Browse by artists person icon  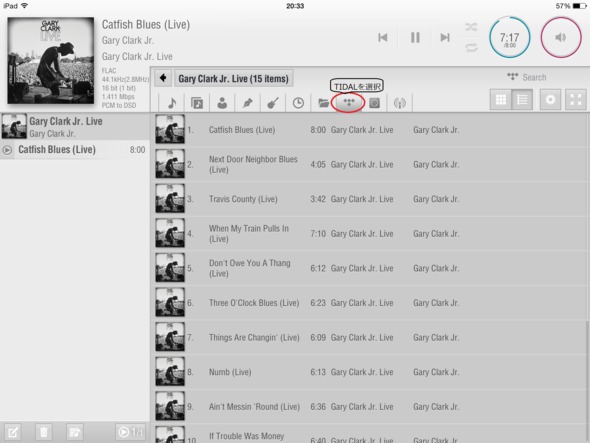click(x=222, y=103)
